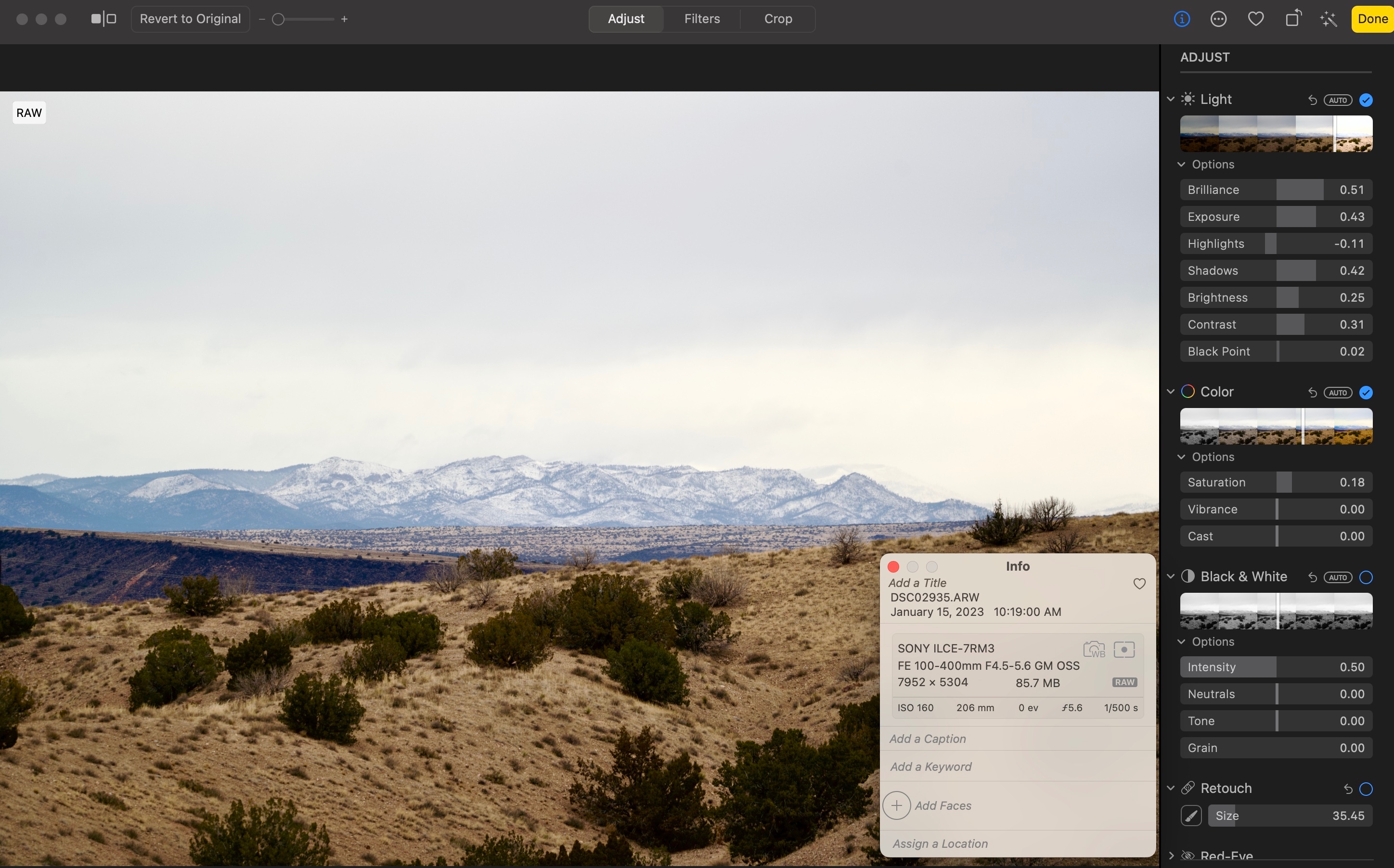Click the Favorite heart in toolbar

(x=1256, y=19)
